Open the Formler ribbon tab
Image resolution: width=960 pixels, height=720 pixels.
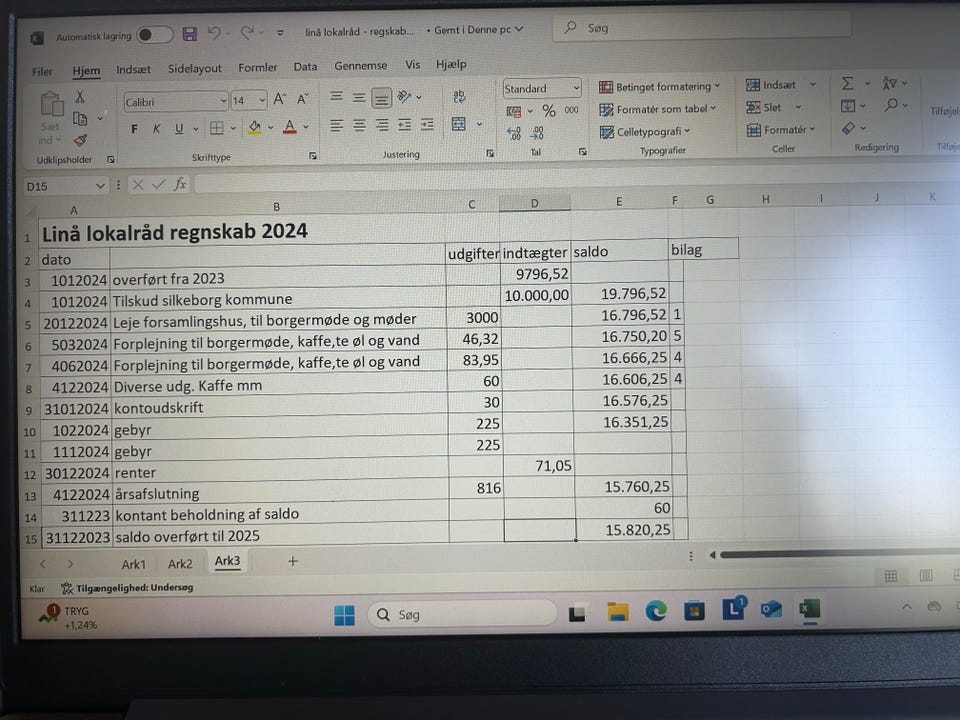click(257, 67)
